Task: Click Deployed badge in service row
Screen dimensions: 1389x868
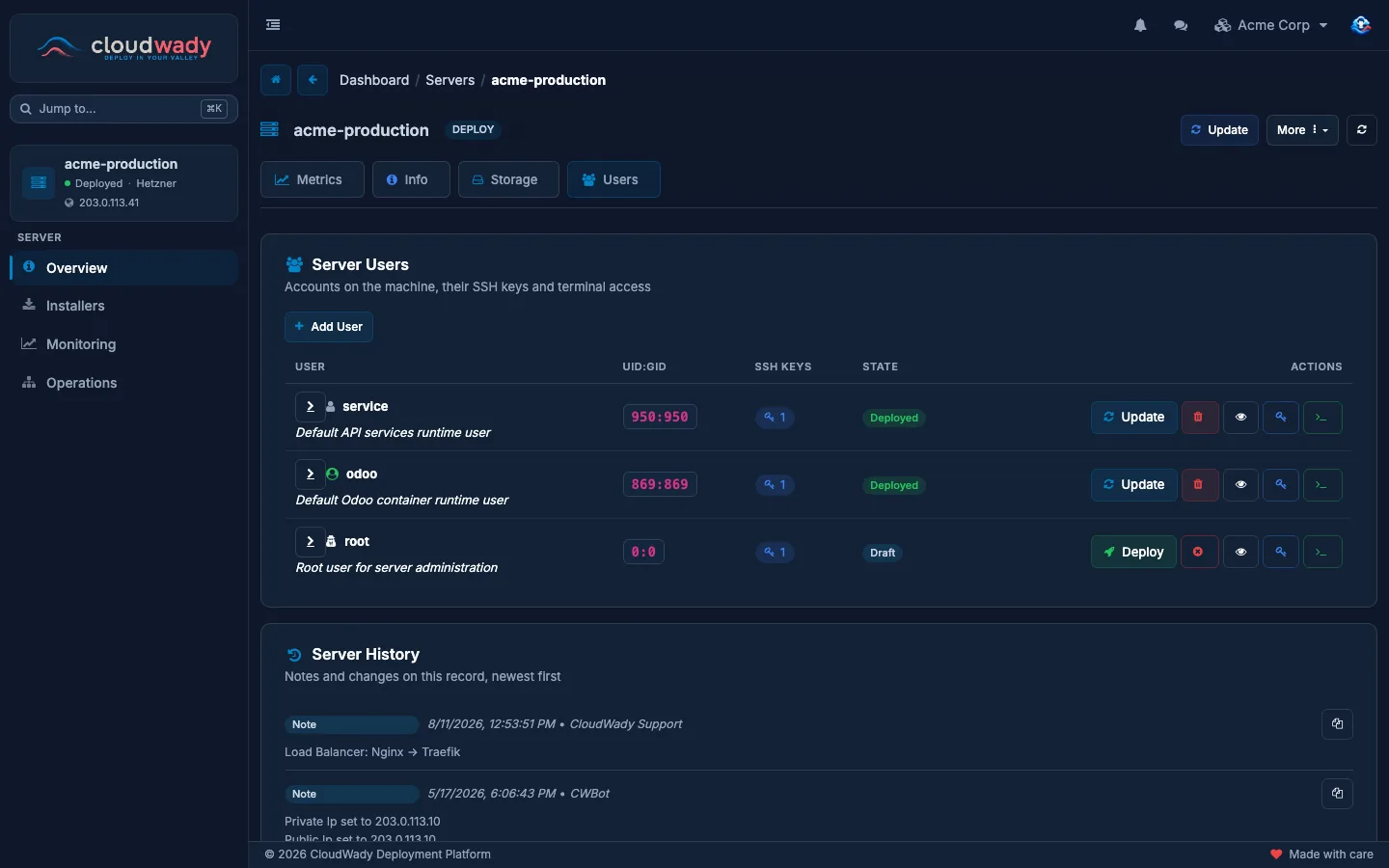Action: click(894, 418)
